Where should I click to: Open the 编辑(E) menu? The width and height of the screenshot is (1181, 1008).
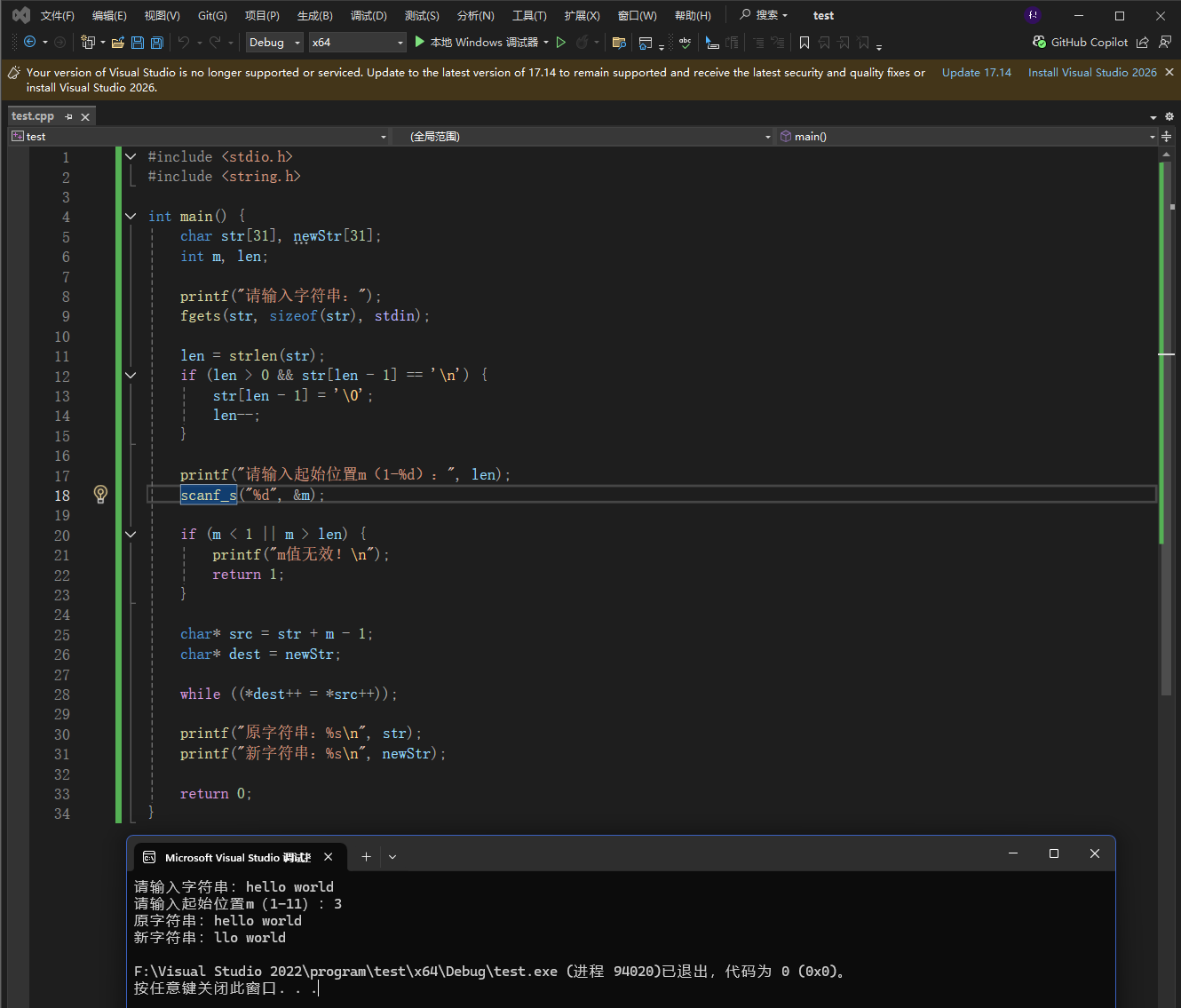(109, 15)
